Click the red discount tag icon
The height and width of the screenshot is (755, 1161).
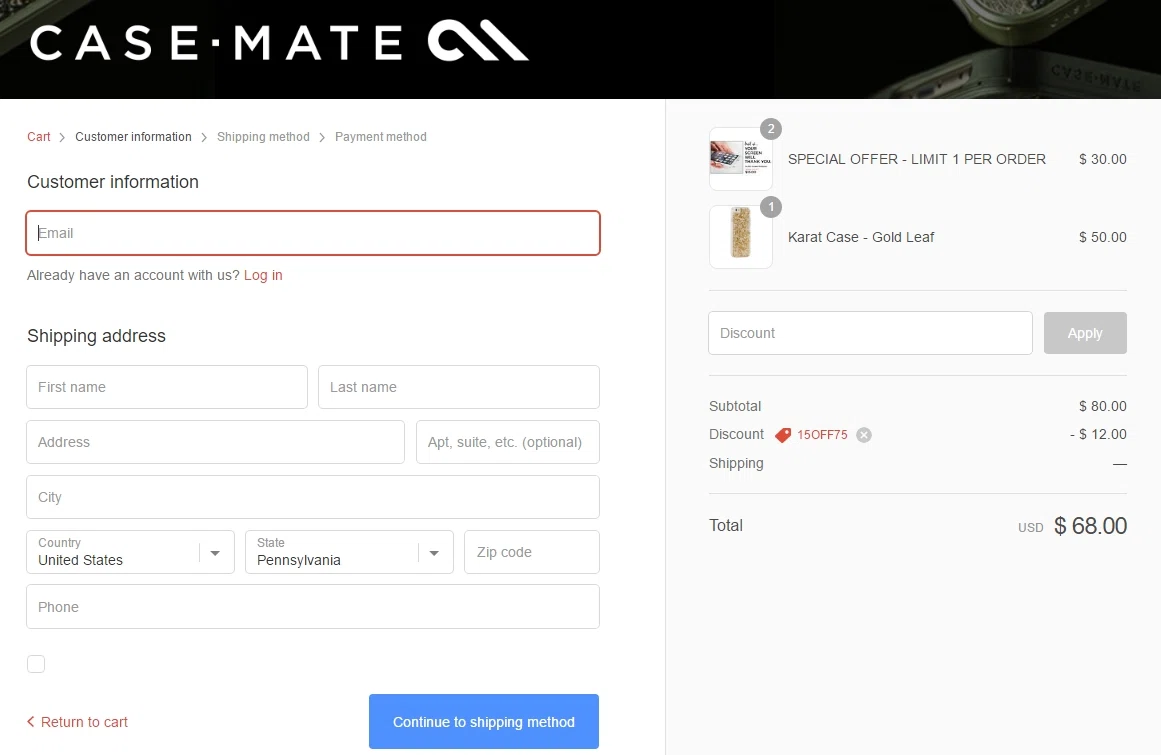(783, 435)
